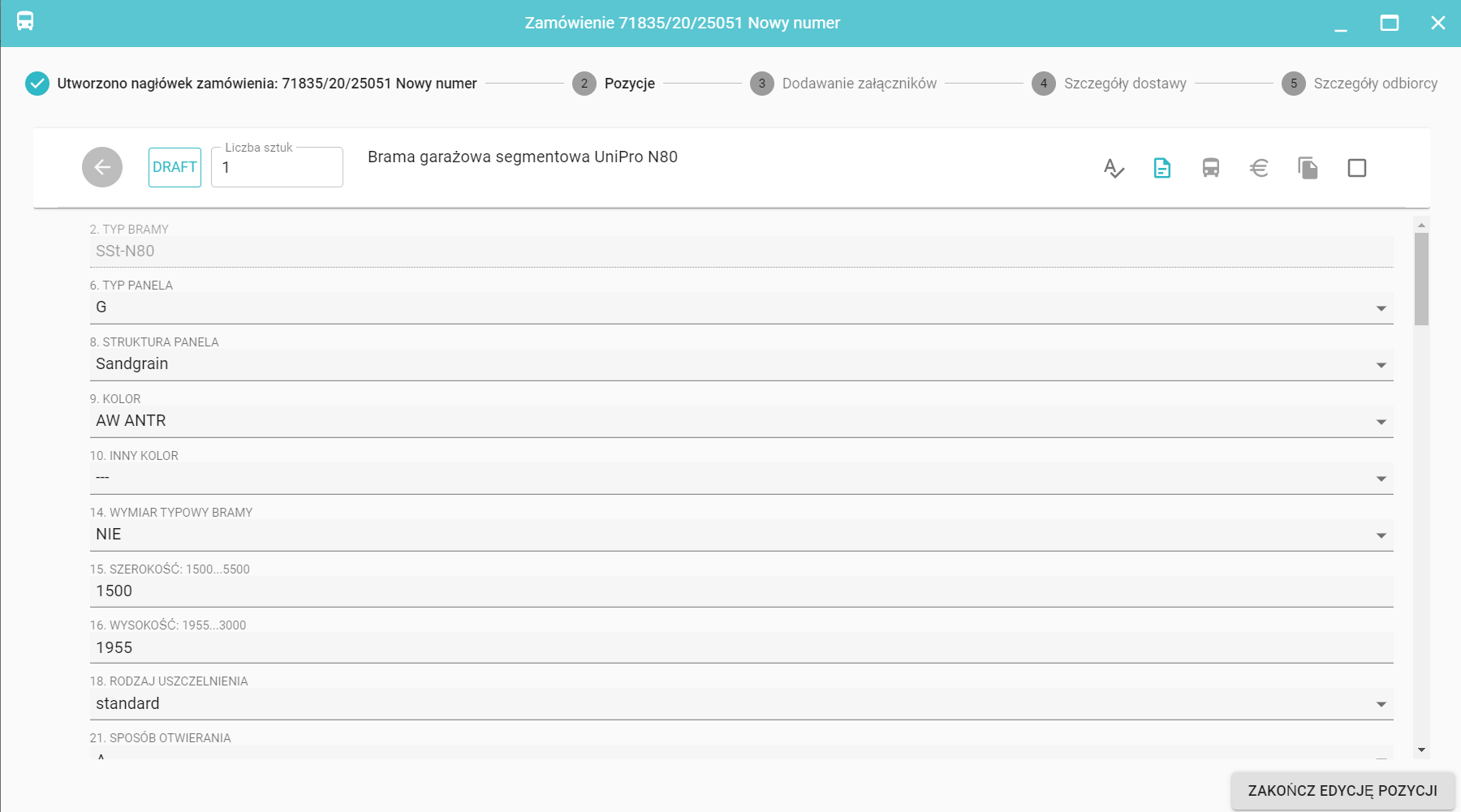Toggle the empty square checkbox in toolbar
1461x812 pixels.
pyautogui.click(x=1356, y=168)
